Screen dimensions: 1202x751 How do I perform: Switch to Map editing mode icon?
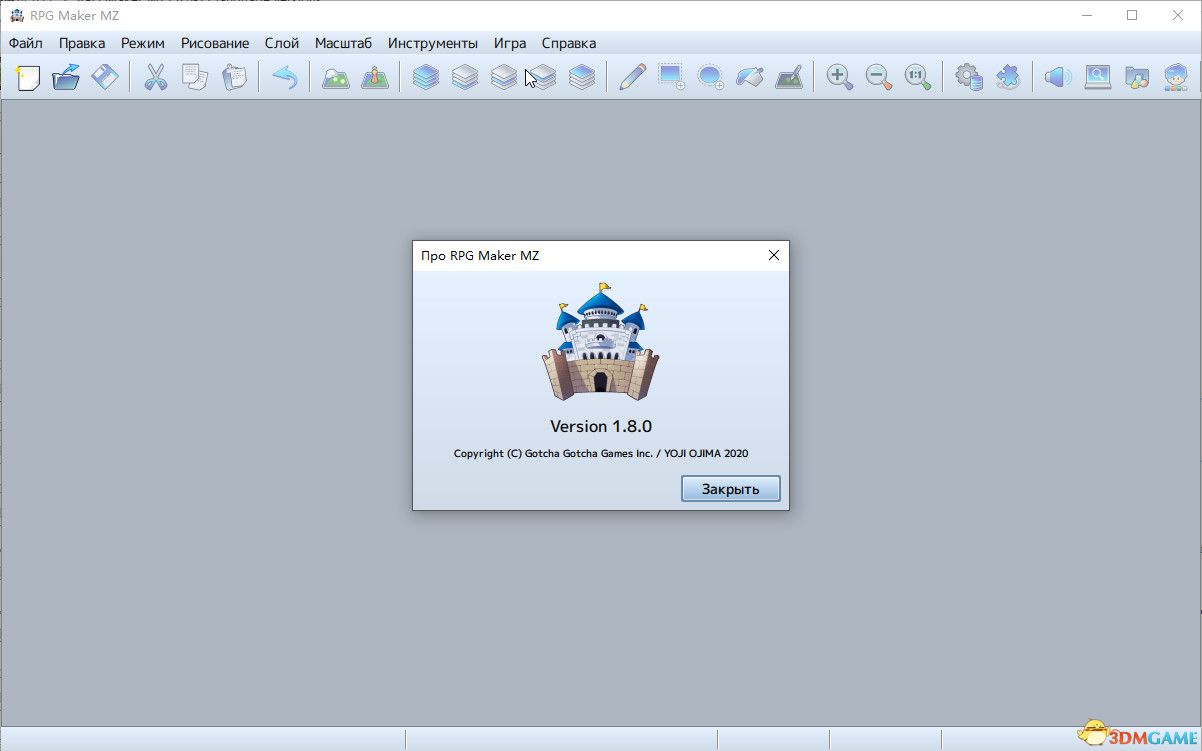336,77
